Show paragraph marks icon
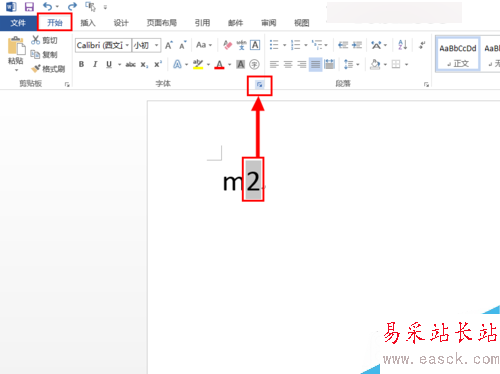 (x=422, y=45)
